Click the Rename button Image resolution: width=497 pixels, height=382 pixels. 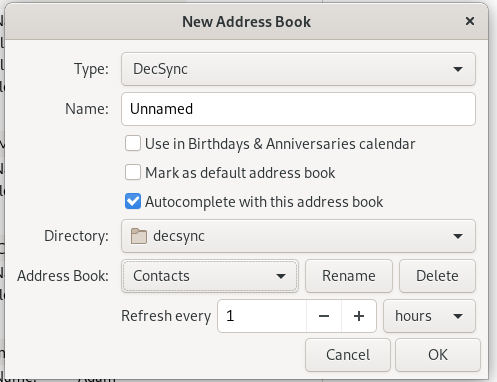tap(349, 276)
